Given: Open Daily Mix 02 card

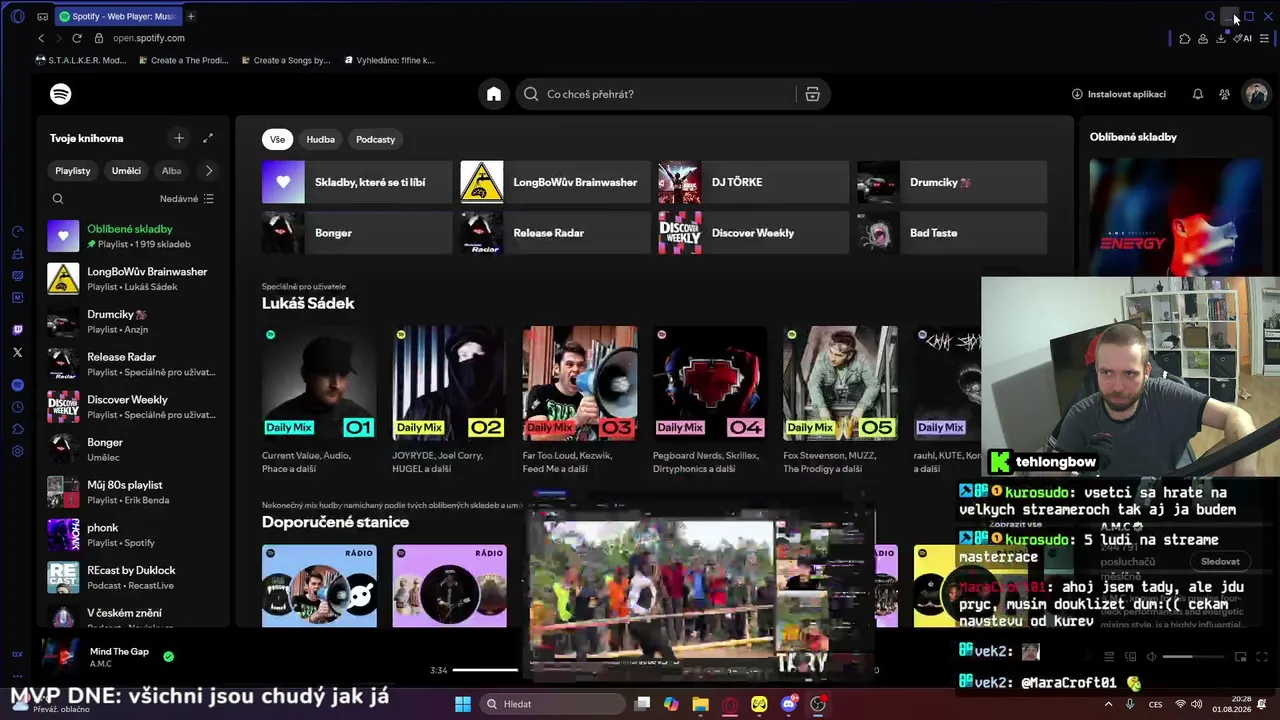Looking at the screenshot, I should click(449, 400).
